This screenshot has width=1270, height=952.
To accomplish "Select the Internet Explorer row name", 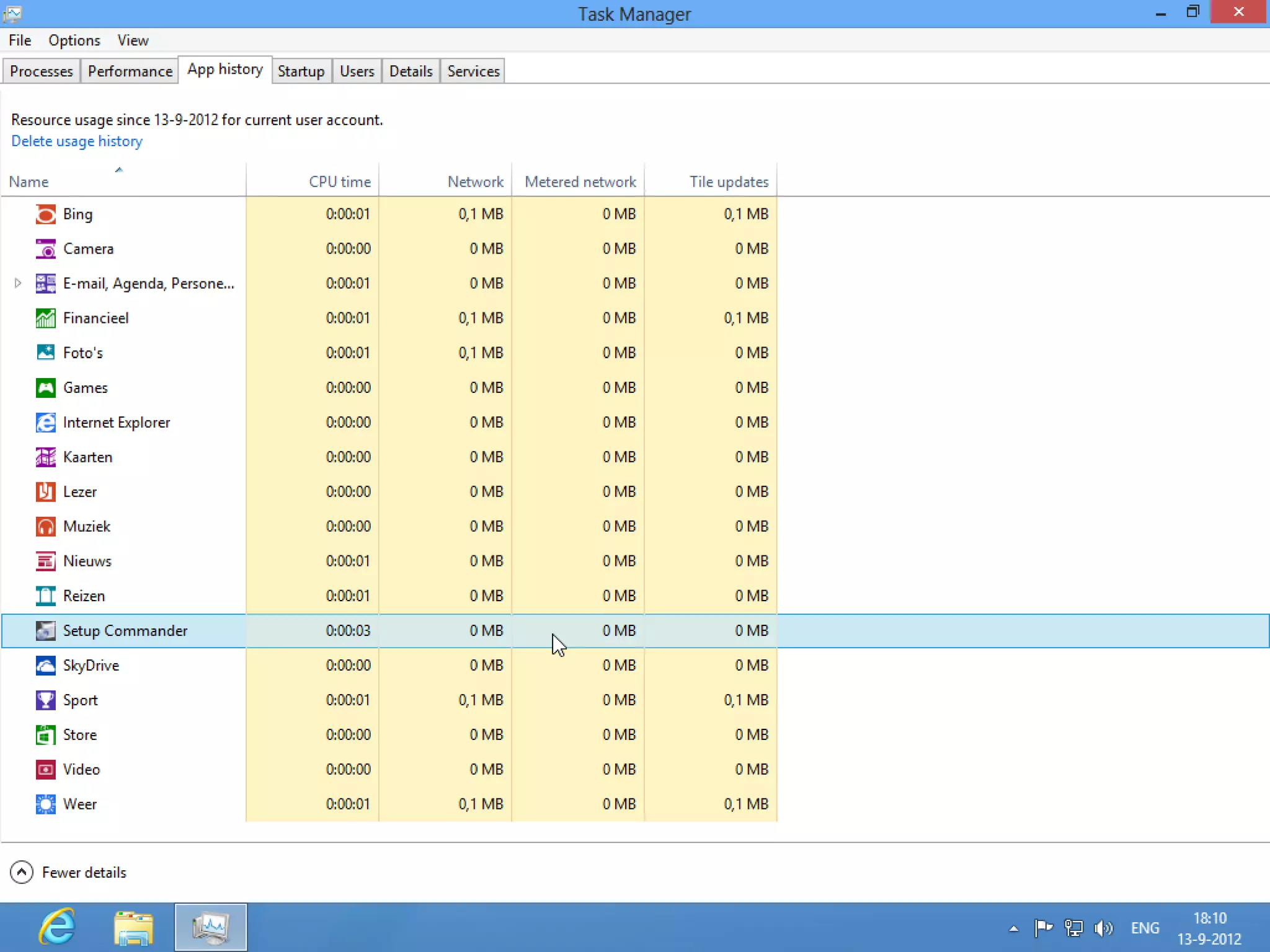I will (x=117, y=423).
